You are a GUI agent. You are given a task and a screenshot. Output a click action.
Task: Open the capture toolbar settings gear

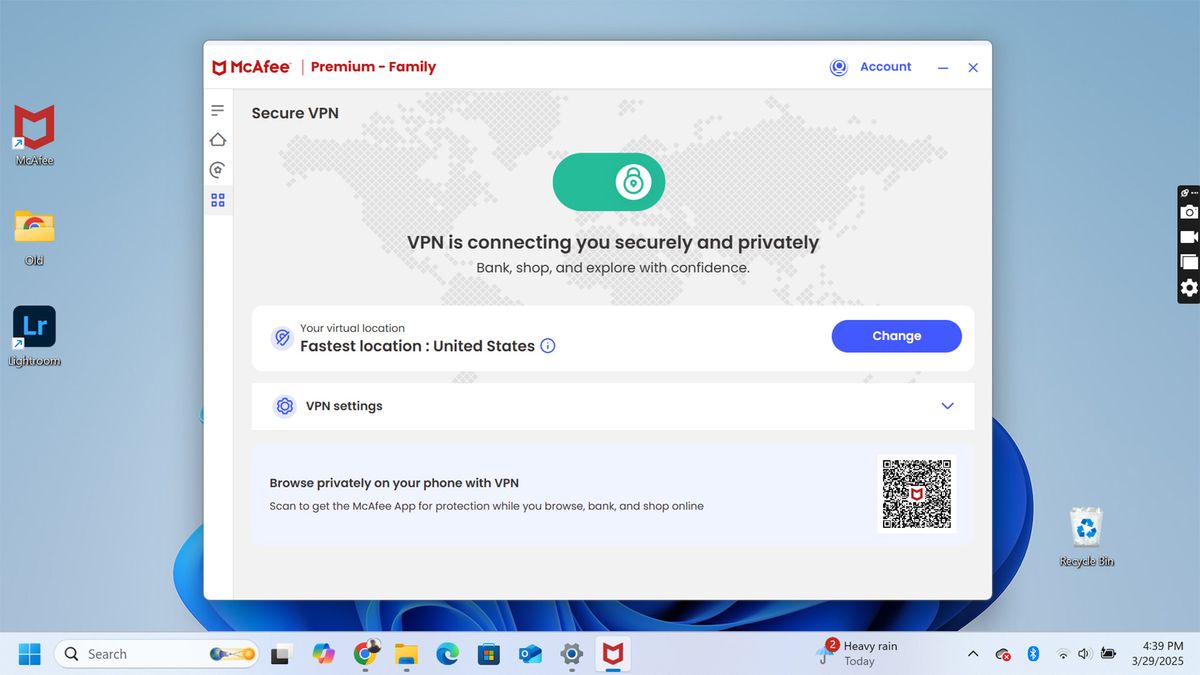(1188, 287)
